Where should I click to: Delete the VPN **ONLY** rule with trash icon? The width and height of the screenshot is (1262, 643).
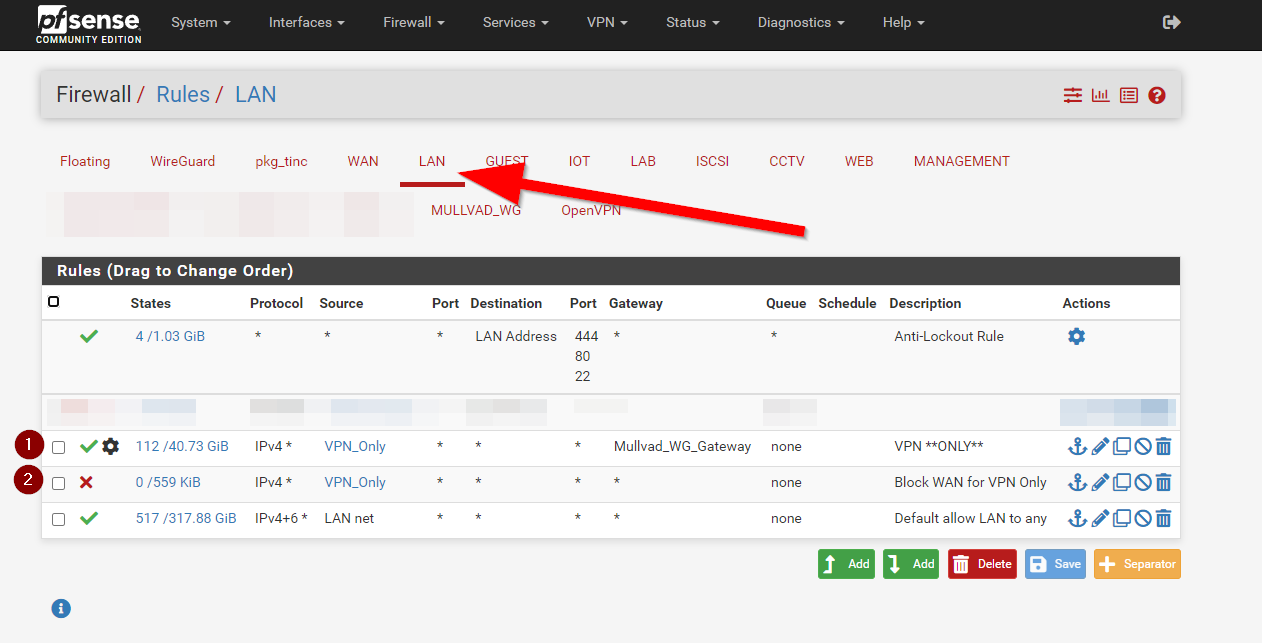[x=1163, y=446]
